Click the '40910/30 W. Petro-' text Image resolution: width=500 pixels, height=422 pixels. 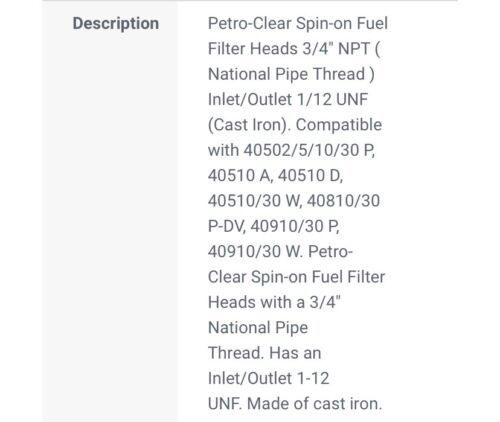[280, 252]
